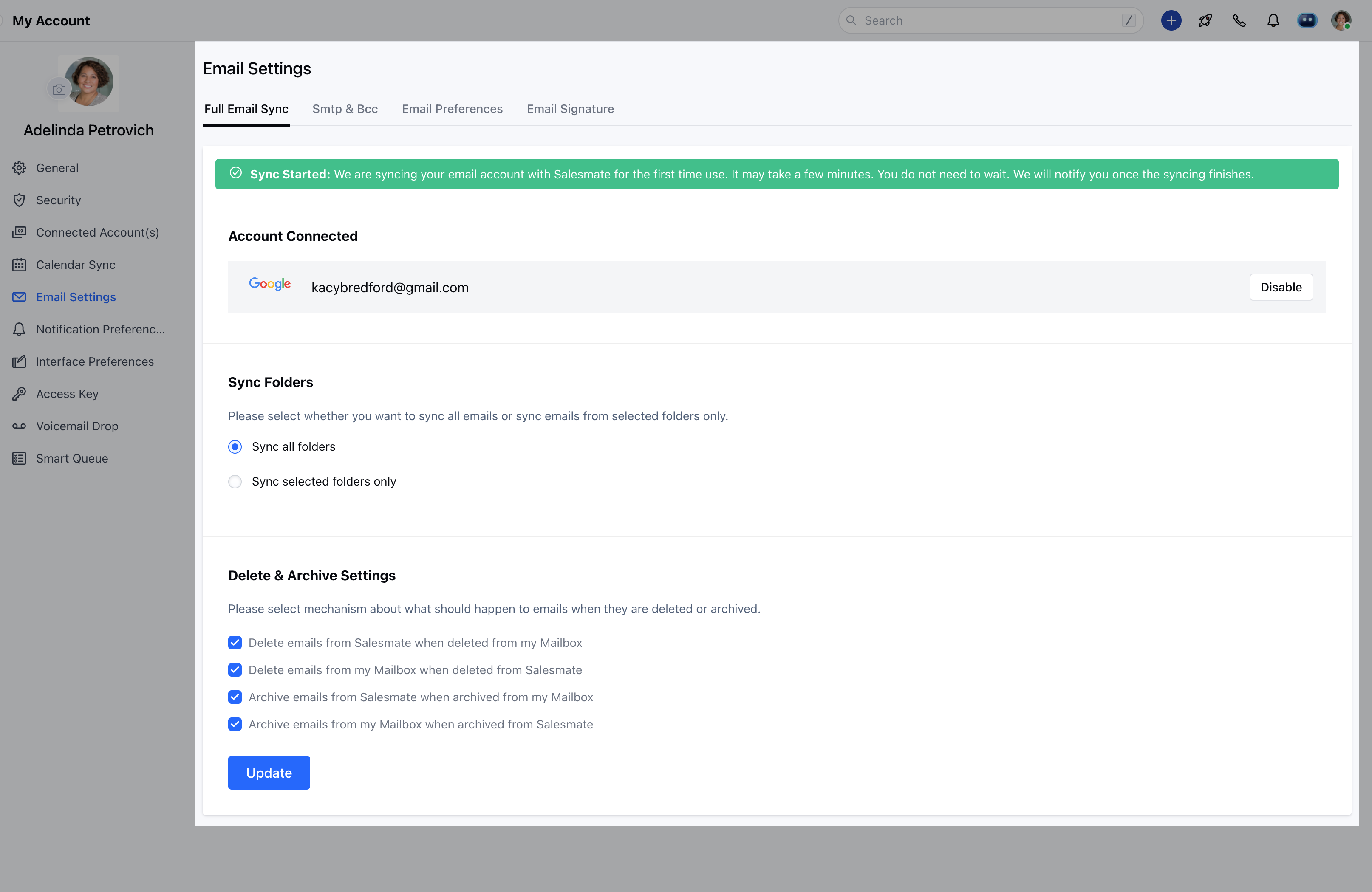Click the profile photo thumbnail
The image size is (1372, 892).
(89, 82)
